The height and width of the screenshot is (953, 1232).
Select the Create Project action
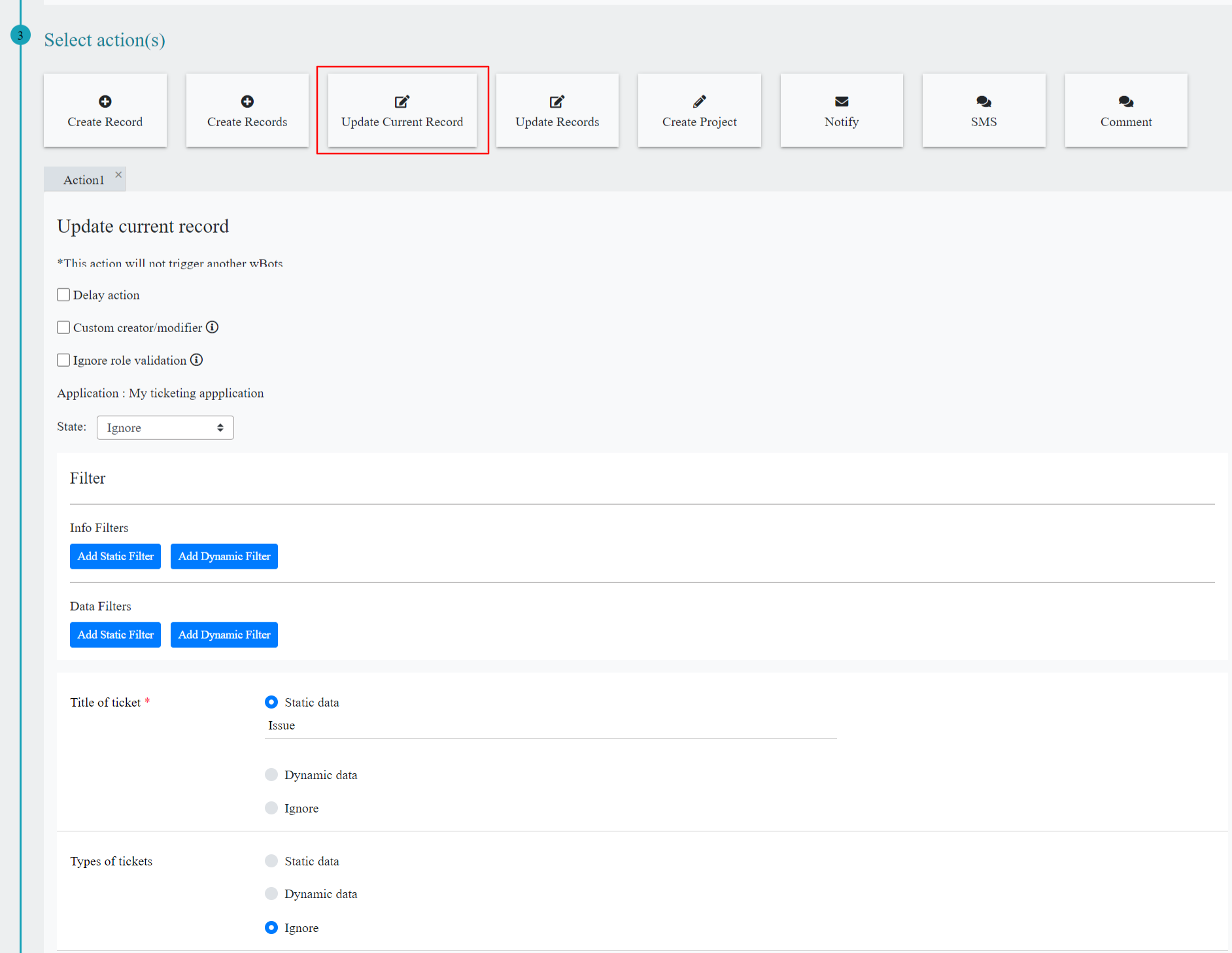pyautogui.click(x=700, y=110)
